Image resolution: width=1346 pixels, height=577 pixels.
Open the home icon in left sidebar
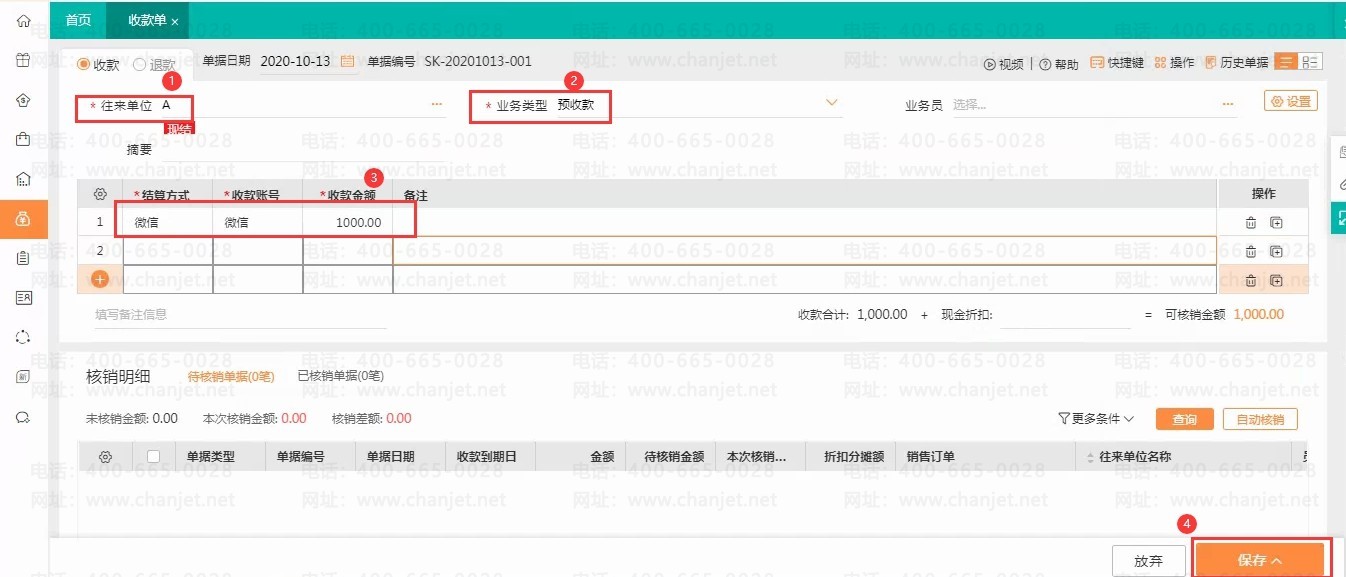[23, 21]
